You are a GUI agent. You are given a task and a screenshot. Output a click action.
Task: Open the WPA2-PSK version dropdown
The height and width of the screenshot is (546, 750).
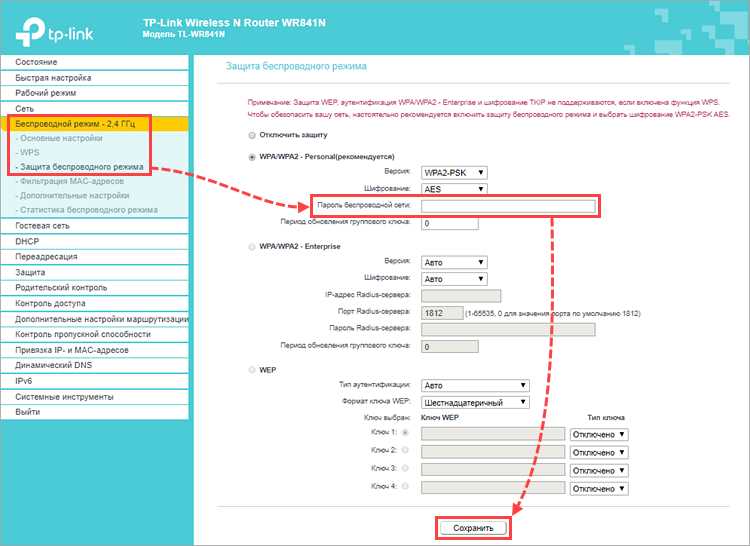coord(454,173)
